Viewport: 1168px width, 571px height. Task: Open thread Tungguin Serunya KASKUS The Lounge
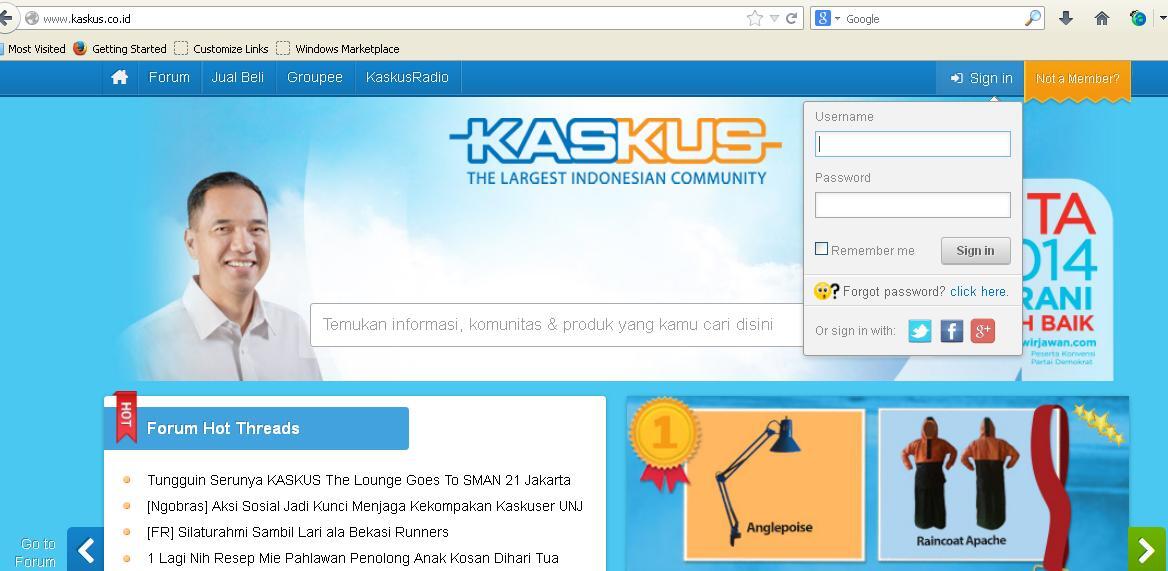coord(359,480)
